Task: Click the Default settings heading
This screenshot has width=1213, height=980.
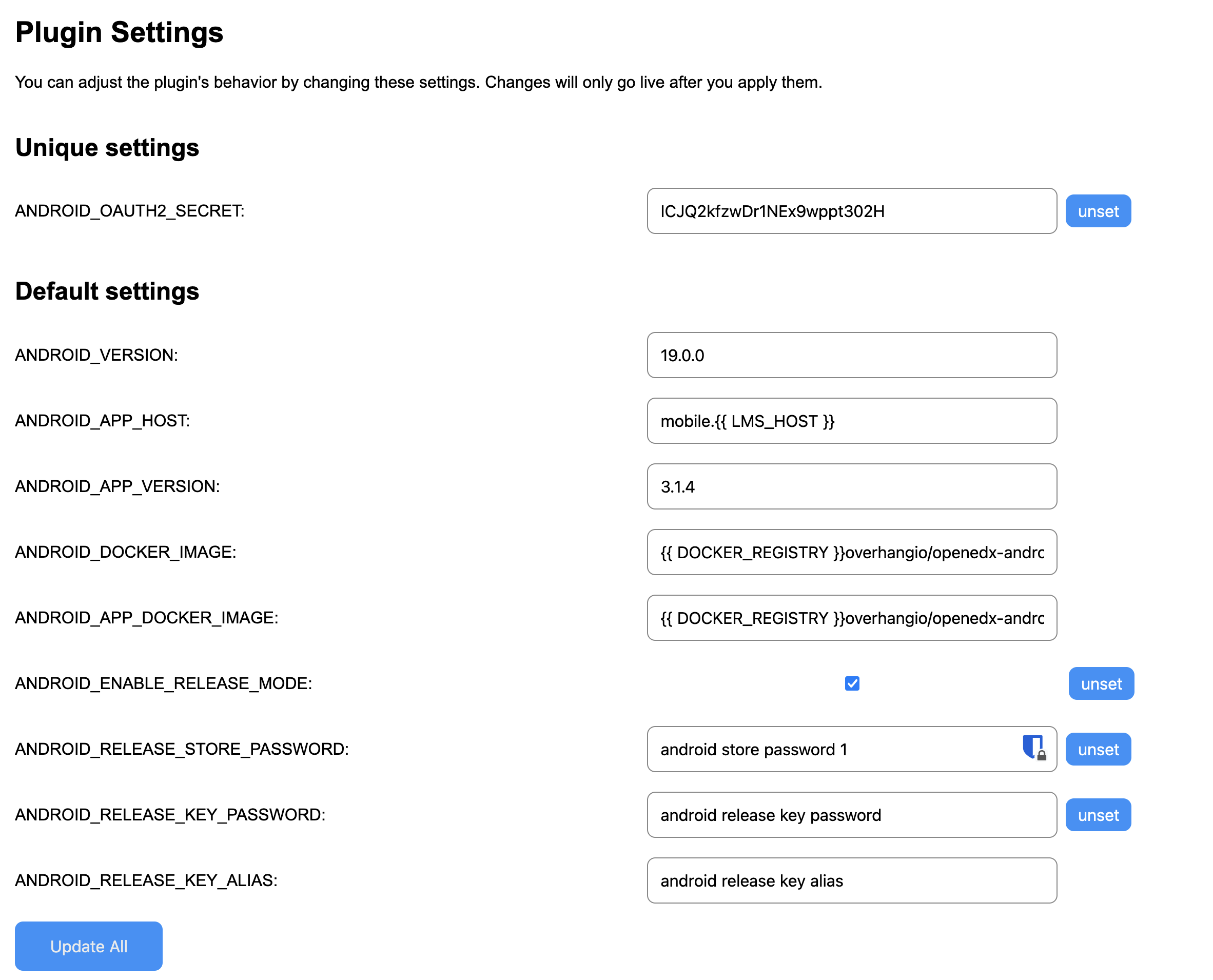Action: coord(107,291)
